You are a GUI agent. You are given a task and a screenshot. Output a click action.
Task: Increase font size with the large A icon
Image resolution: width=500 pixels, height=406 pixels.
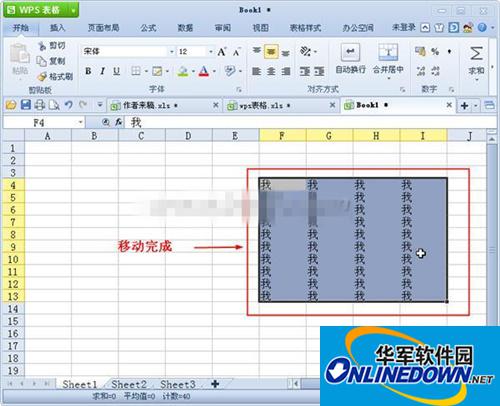[222, 52]
